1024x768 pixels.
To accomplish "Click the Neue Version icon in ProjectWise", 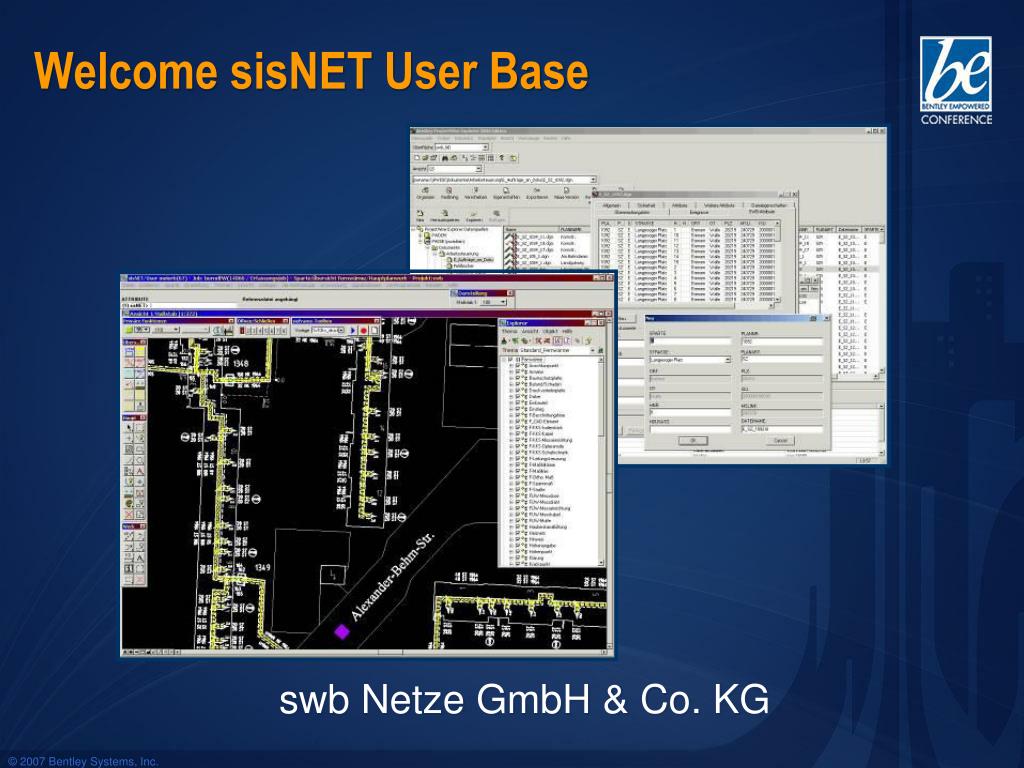I will click(566, 193).
